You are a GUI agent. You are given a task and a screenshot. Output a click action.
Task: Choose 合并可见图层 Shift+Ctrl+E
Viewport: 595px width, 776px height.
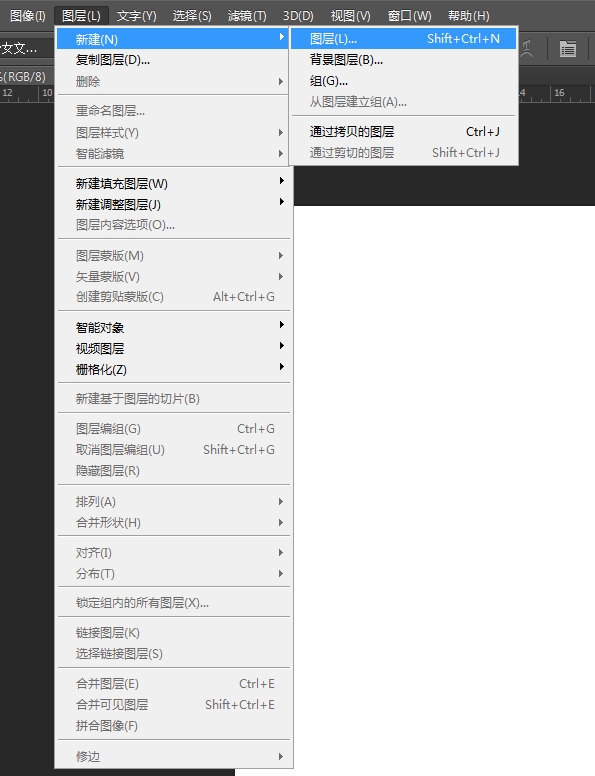173,704
